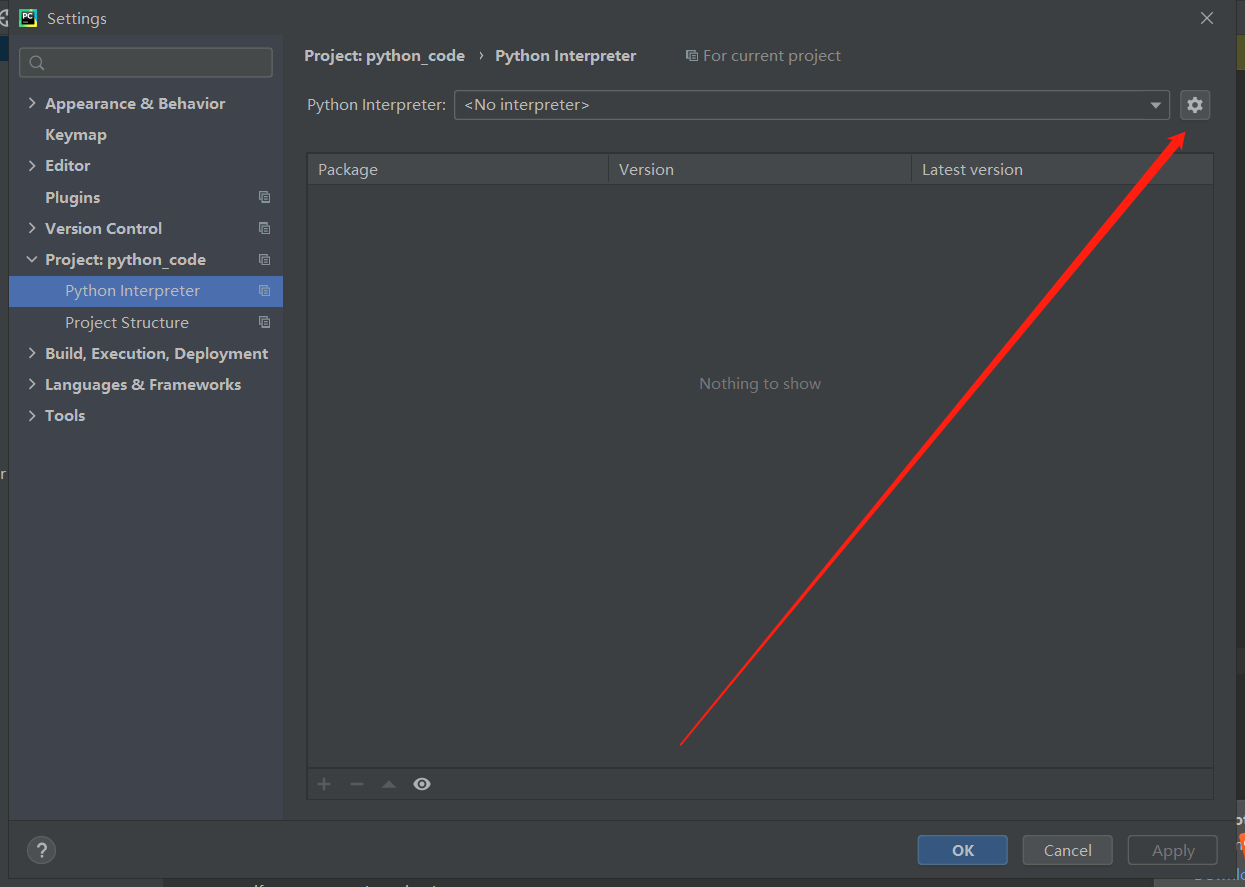Select Python Interpreter tree item
The width and height of the screenshot is (1245, 887).
point(146,291)
